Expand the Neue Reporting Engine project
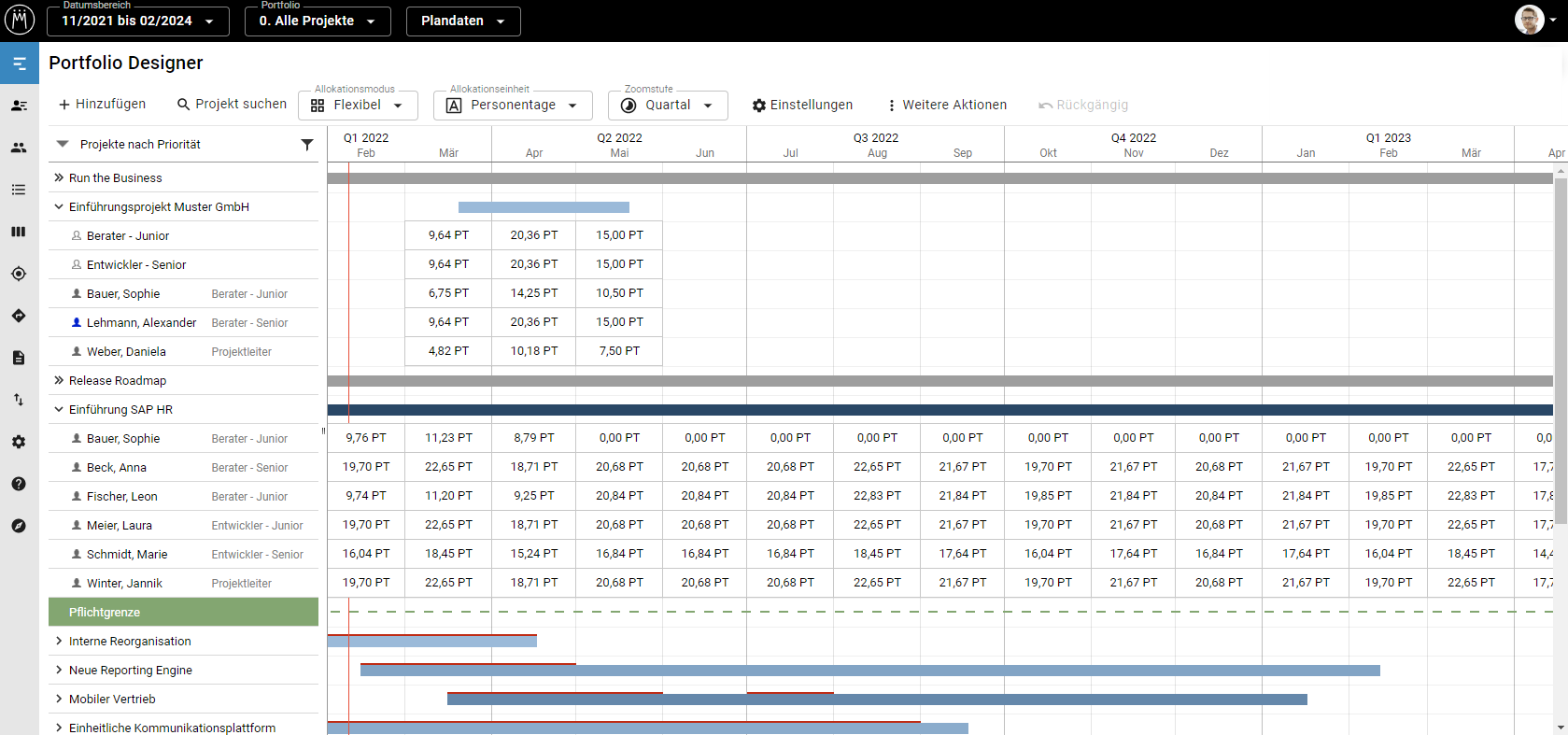 click(x=59, y=671)
